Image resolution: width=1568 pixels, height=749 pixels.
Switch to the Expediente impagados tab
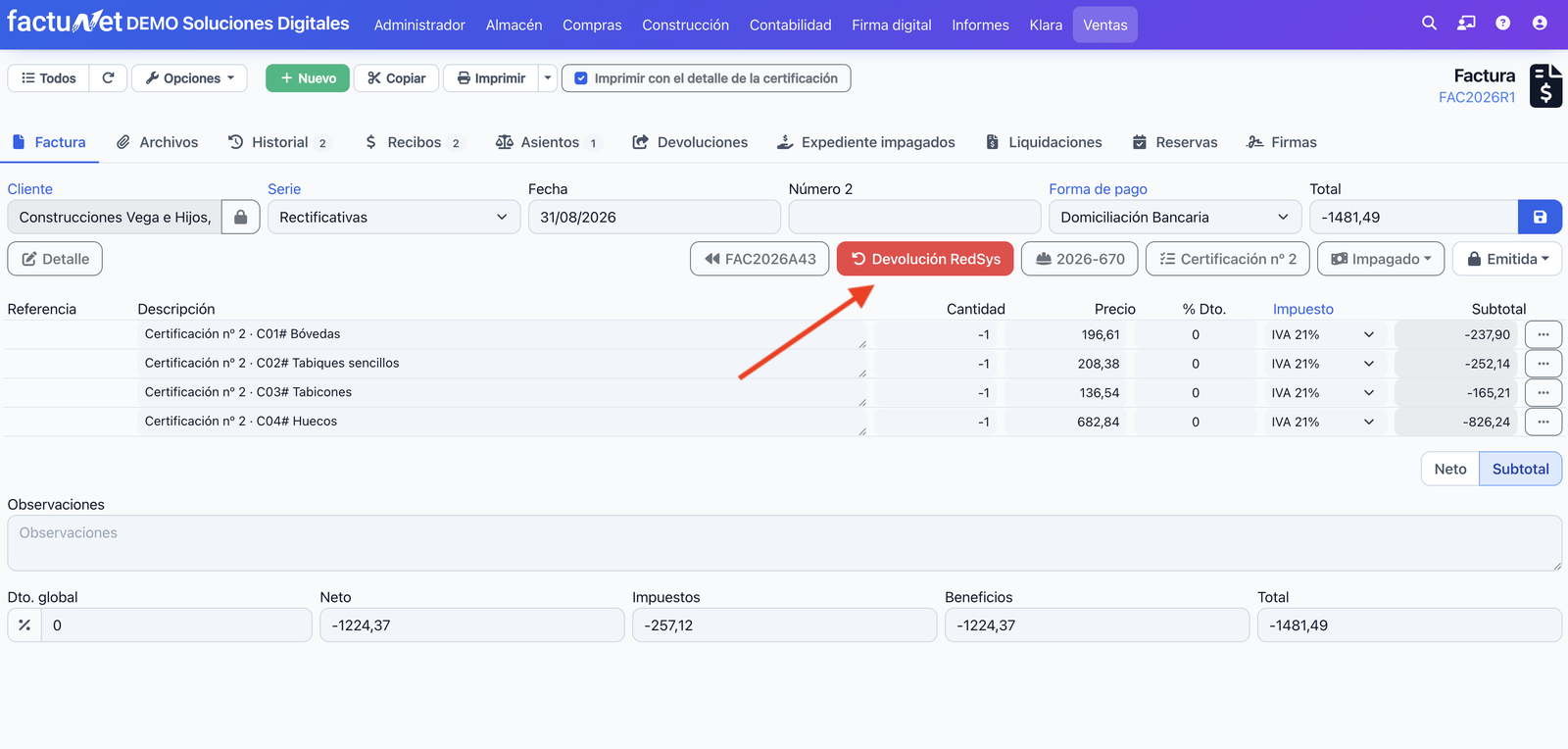tap(865, 142)
